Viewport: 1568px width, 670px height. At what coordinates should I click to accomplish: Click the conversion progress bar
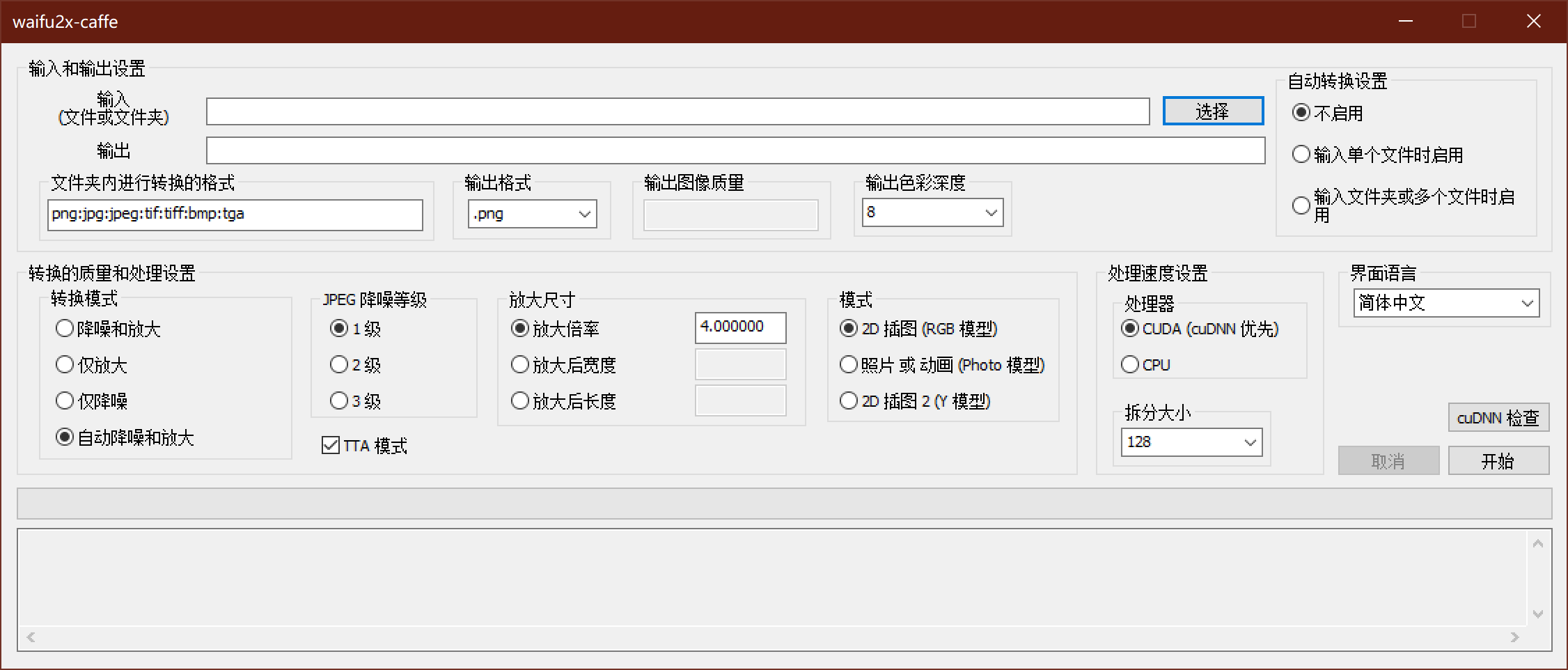point(785,504)
